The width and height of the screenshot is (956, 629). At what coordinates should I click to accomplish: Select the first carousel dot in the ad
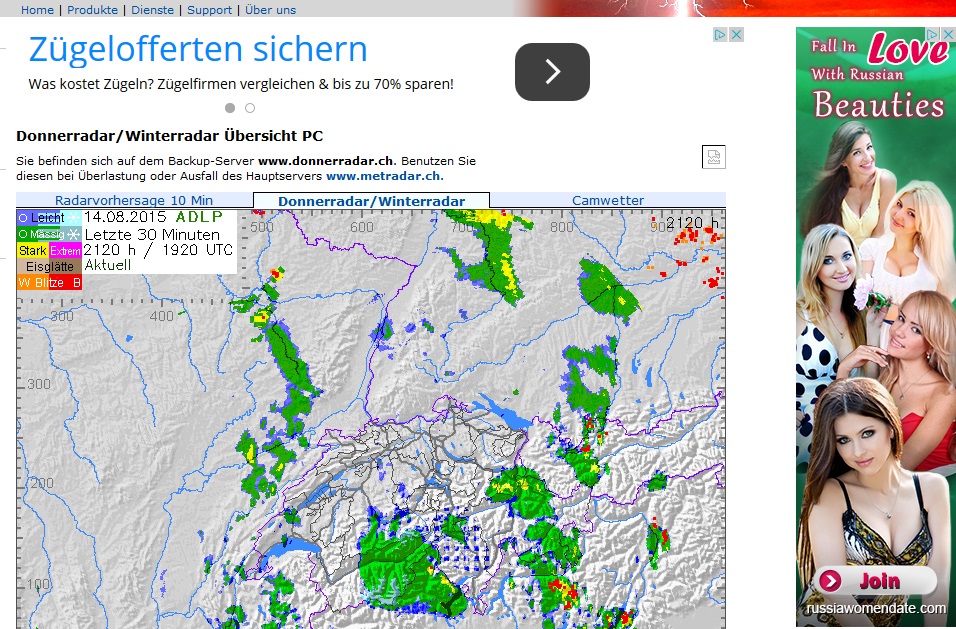tap(230, 108)
